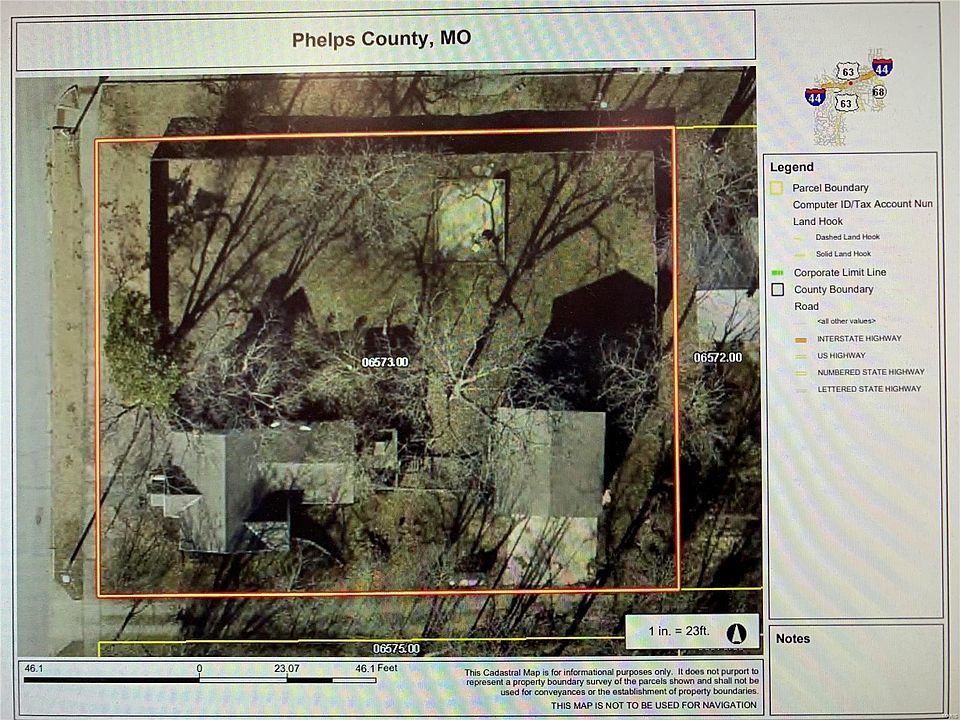Click the Dashed Land Hook legend entry
Viewport: 960px width, 720px height.
coord(847,237)
